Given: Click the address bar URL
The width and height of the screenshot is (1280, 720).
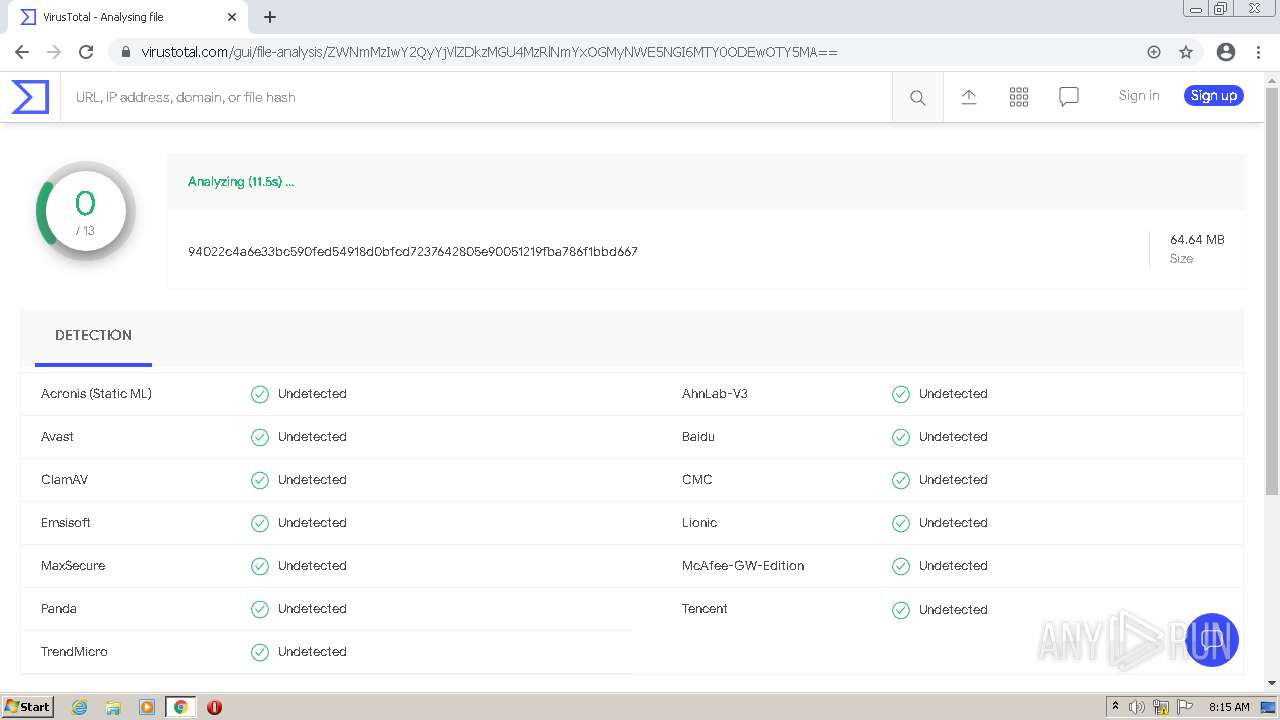Looking at the screenshot, I should pyautogui.click(x=489, y=52).
